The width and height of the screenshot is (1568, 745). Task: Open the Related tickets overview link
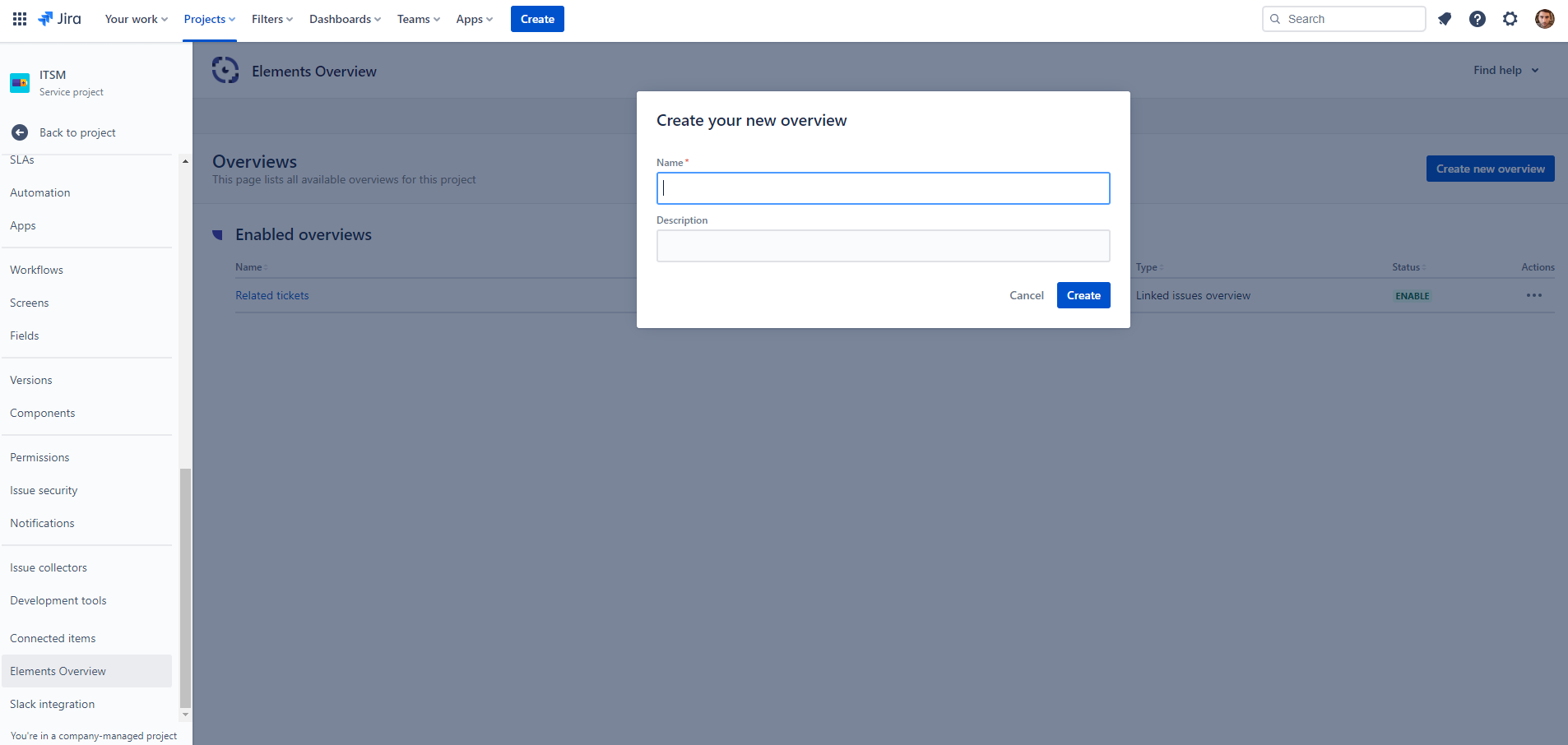[x=272, y=295]
